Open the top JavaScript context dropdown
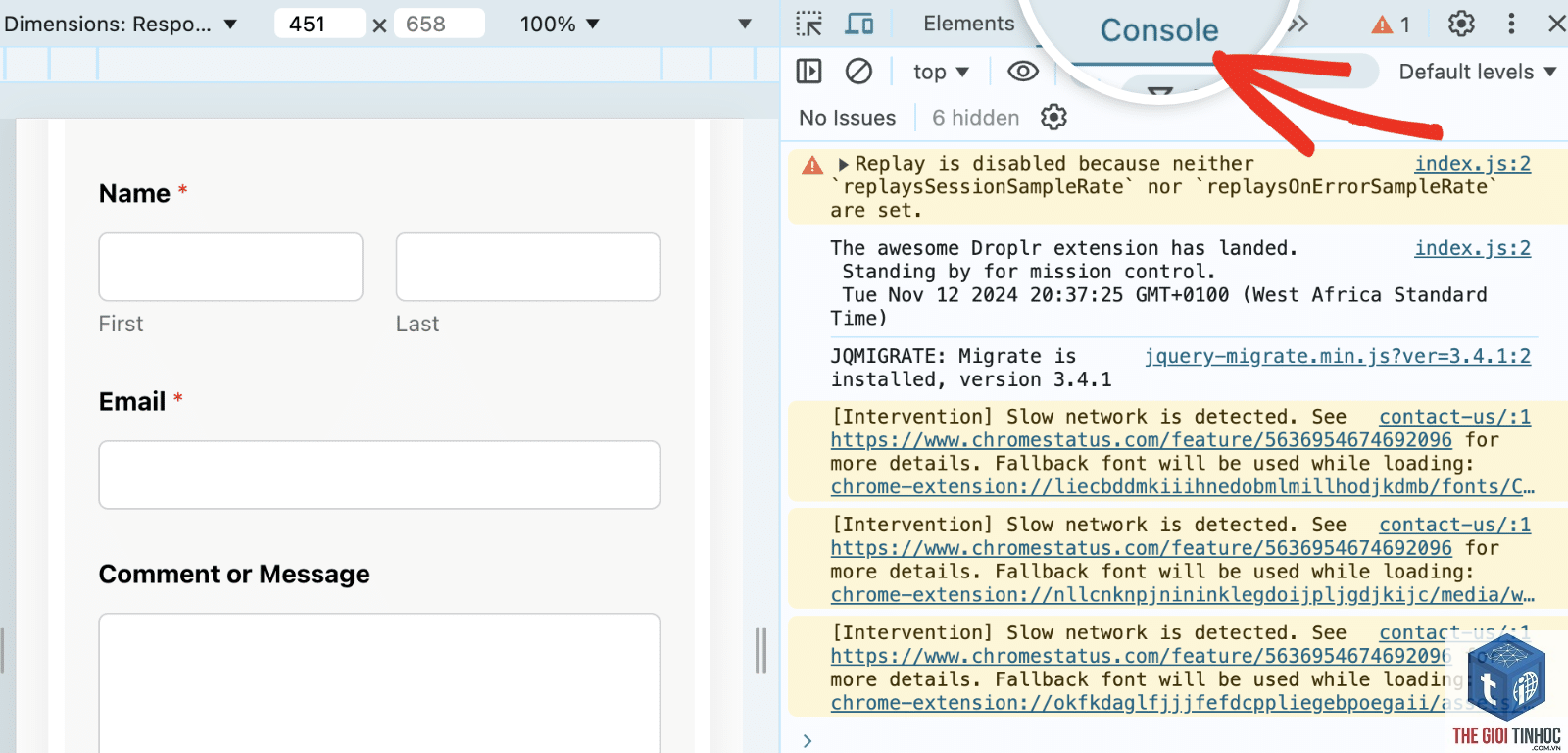 (941, 72)
